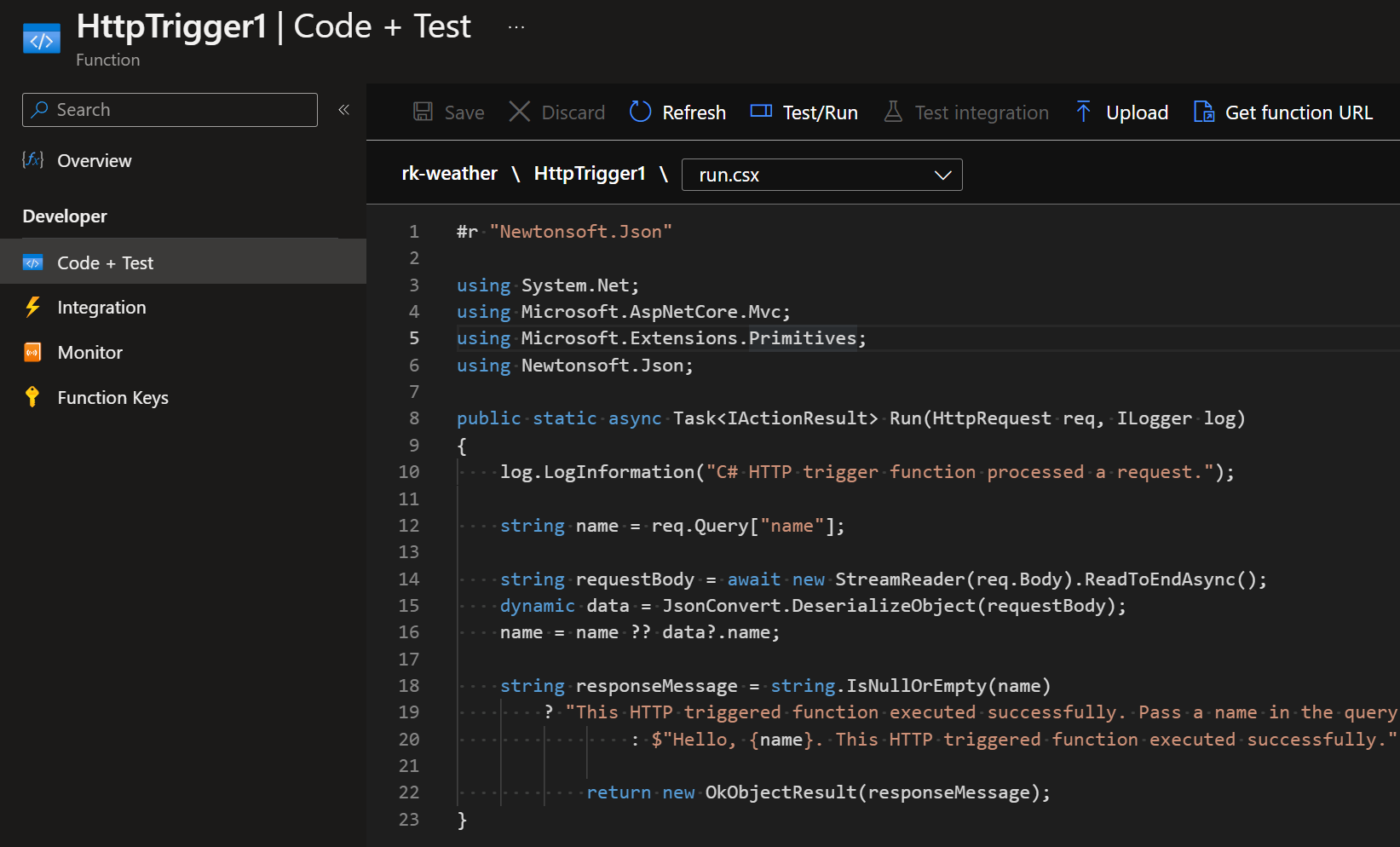Viewport: 1400px width, 847px height.
Task: Click the Get function URL document icon
Action: (x=1203, y=112)
